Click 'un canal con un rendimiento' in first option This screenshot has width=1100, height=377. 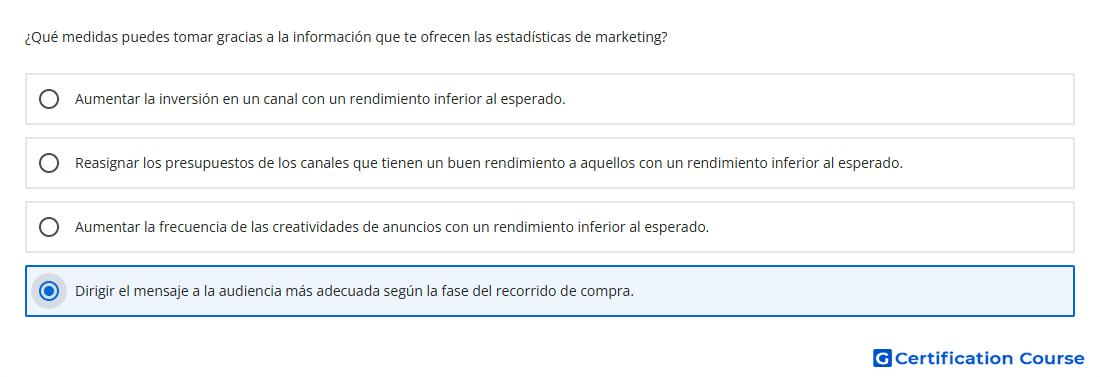point(328,99)
